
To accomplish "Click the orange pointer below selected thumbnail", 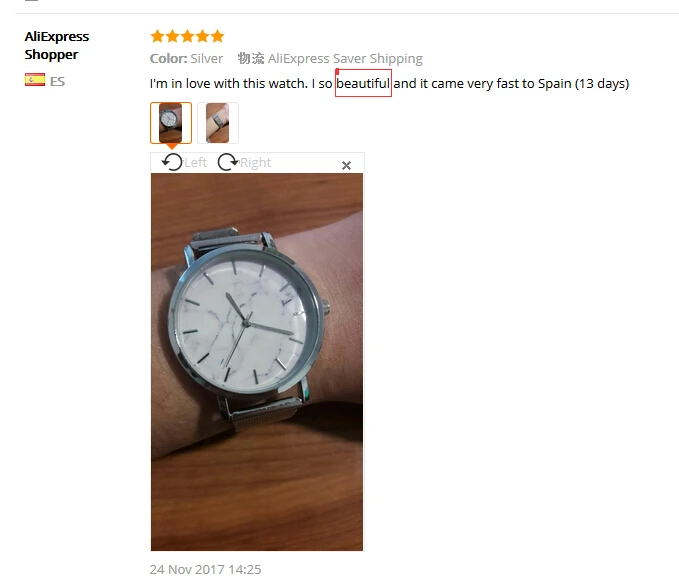I will tap(171, 146).
